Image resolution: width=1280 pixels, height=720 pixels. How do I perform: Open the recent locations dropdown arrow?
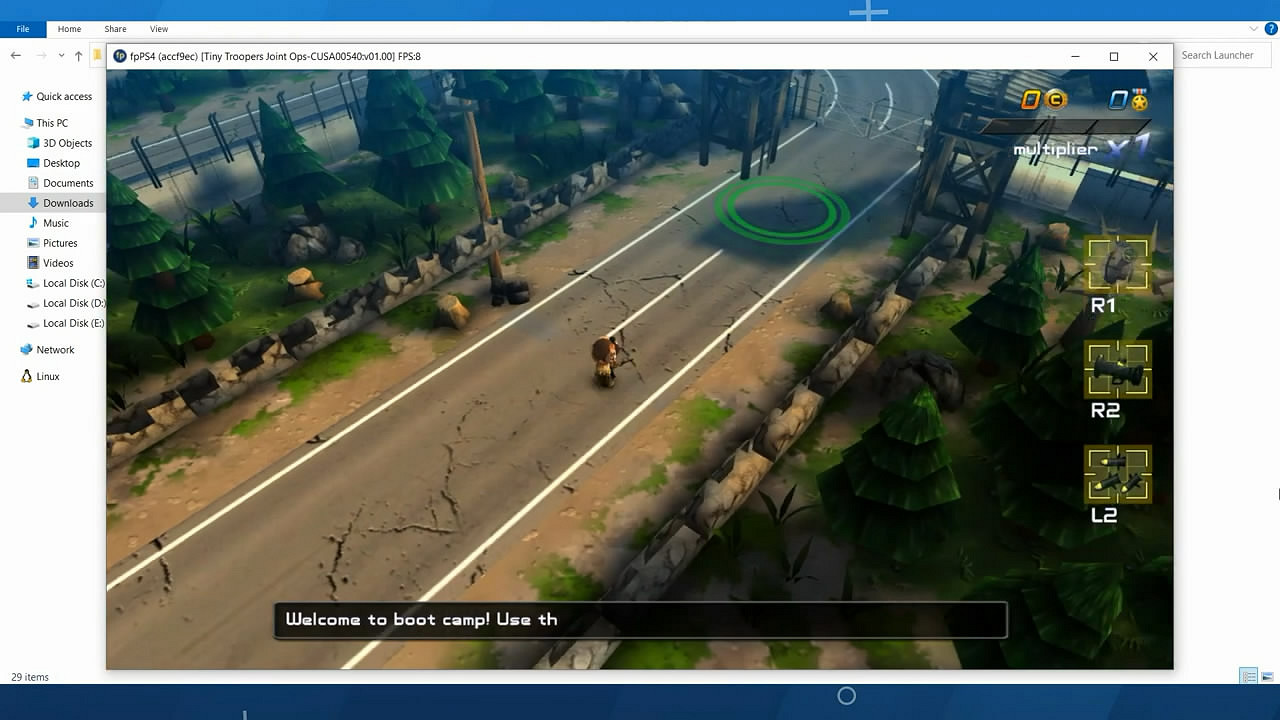click(61, 56)
